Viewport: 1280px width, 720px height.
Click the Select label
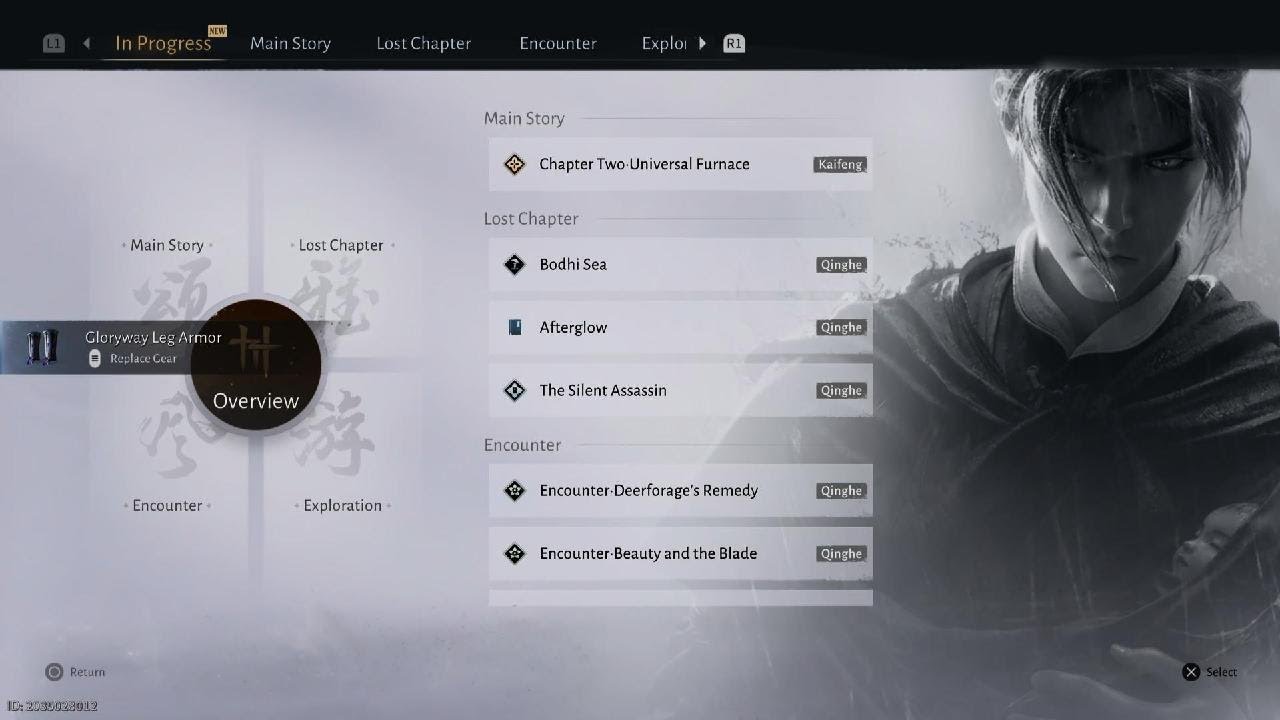(1221, 672)
